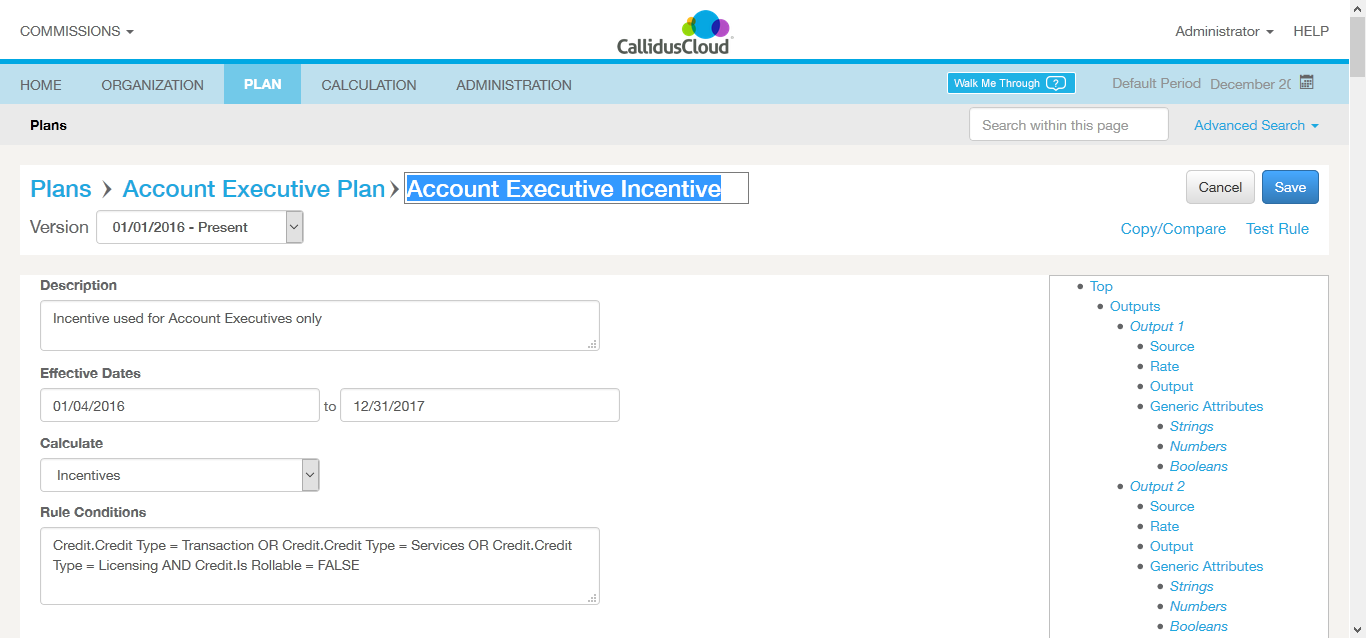The height and width of the screenshot is (638, 1366).
Task: Expand the Advanced Search options
Action: coord(1256,125)
